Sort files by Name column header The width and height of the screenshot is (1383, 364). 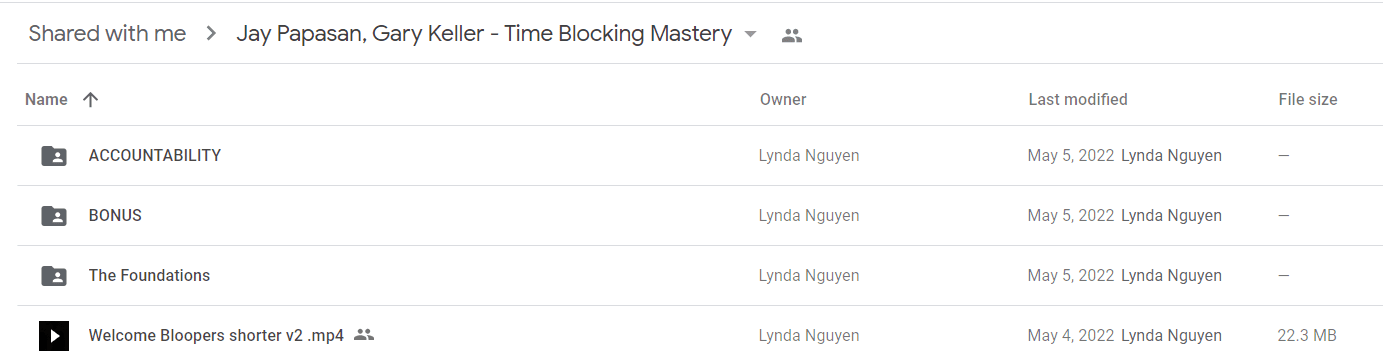46,99
